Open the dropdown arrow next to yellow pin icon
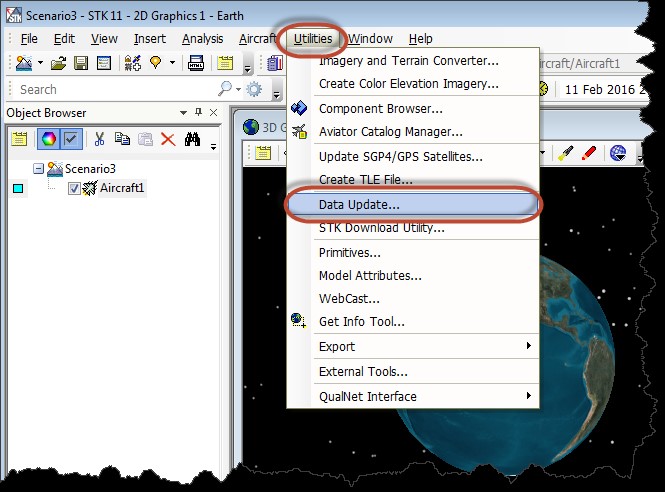665x492 pixels. (x=172, y=63)
